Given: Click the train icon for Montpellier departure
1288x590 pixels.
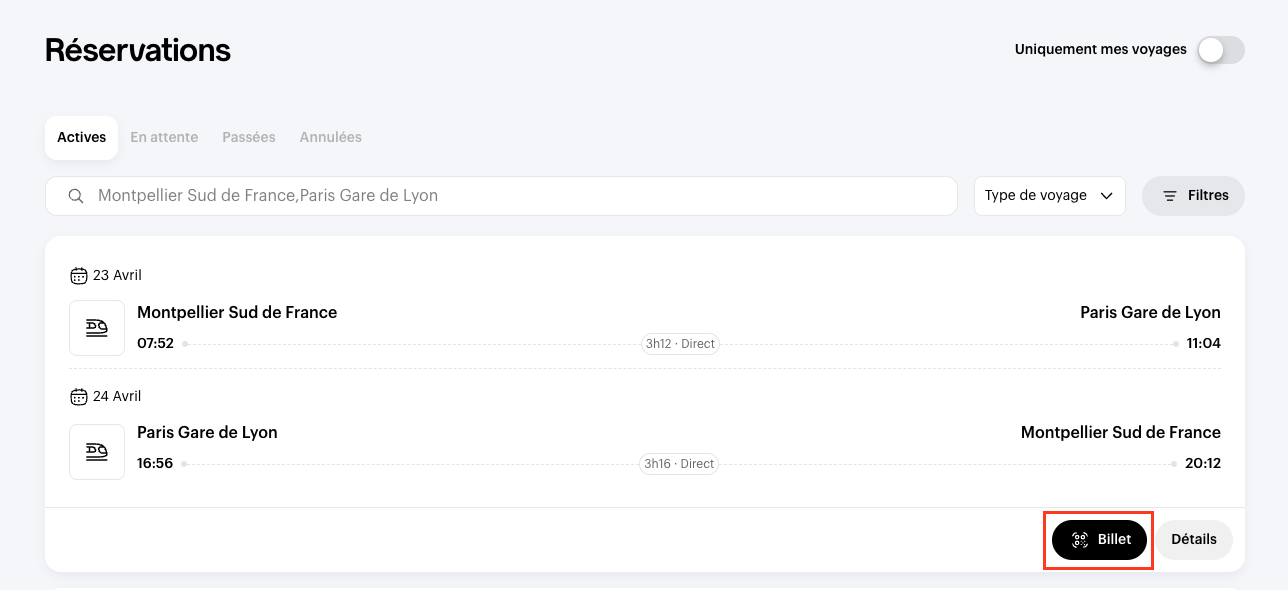Looking at the screenshot, I should [x=97, y=328].
